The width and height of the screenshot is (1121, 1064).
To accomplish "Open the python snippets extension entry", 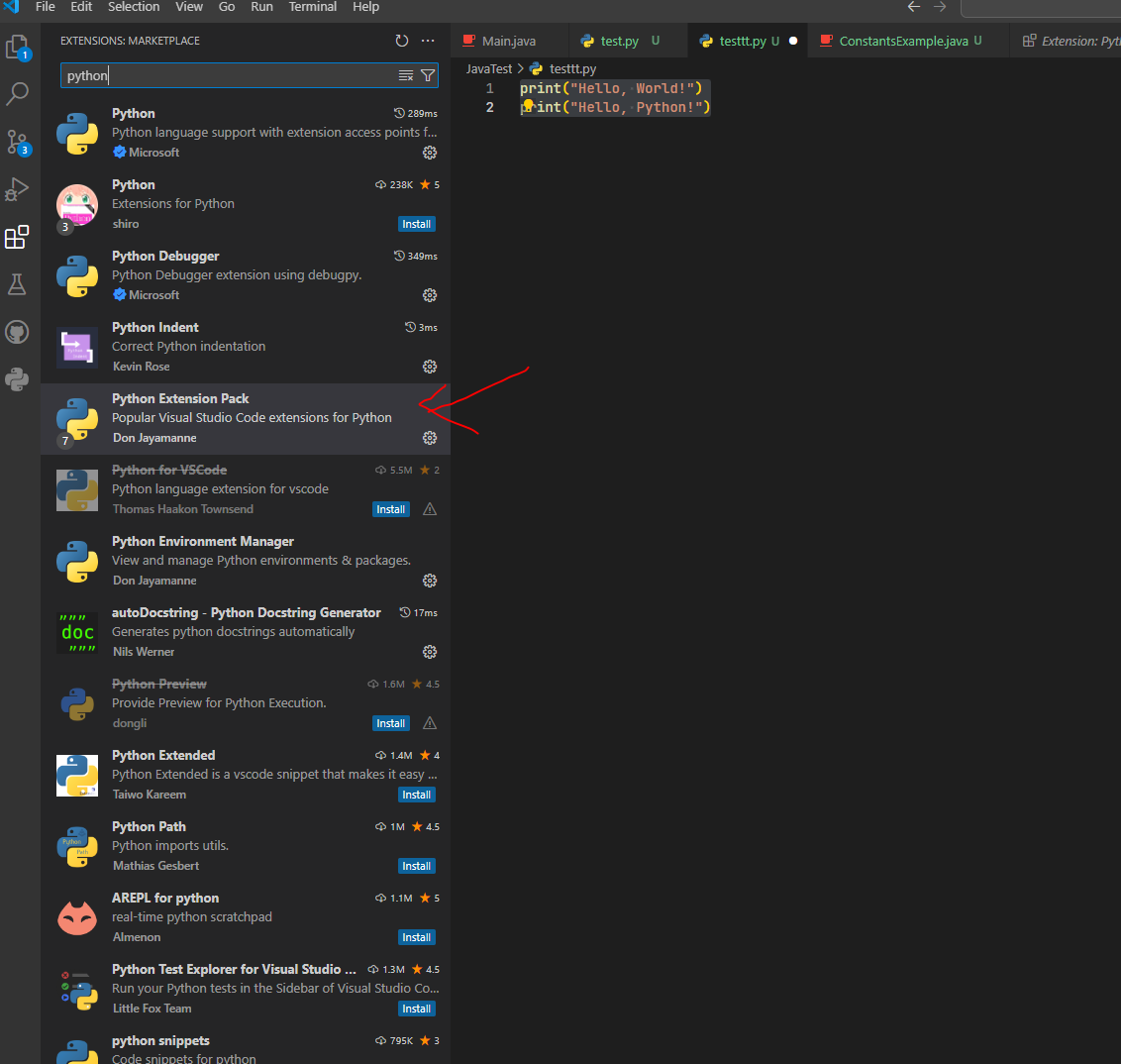I will click(246, 1047).
